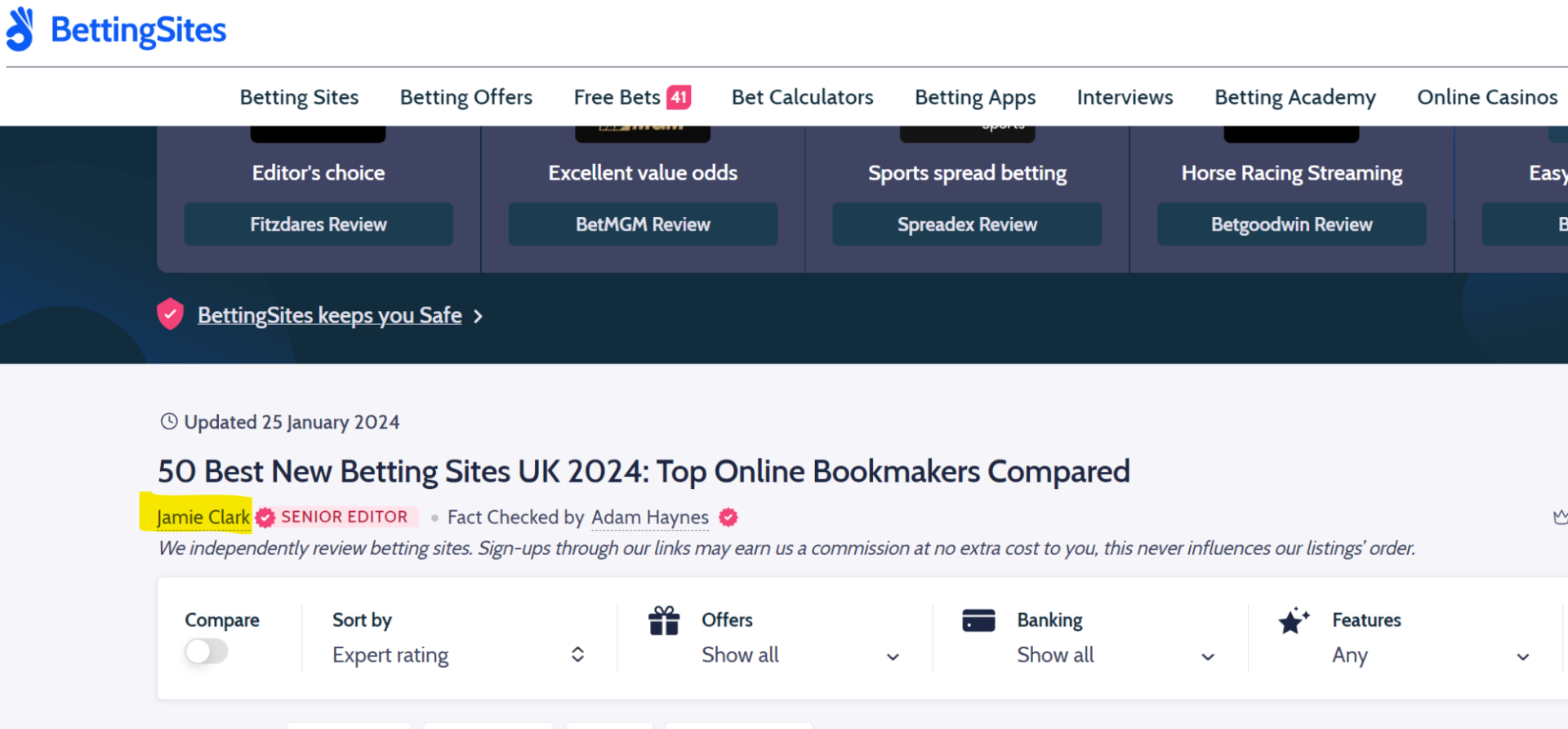Click the pink safety shield icon
The width and height of the screenshot is (1568, 729).
tap(170, 314)
